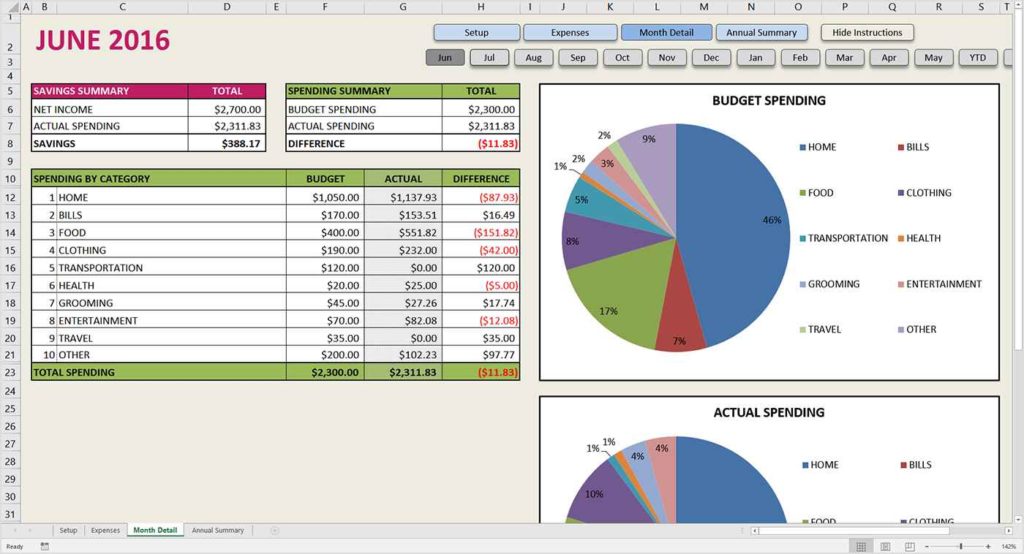Open the Setup sheet tab

click(68, 530)
